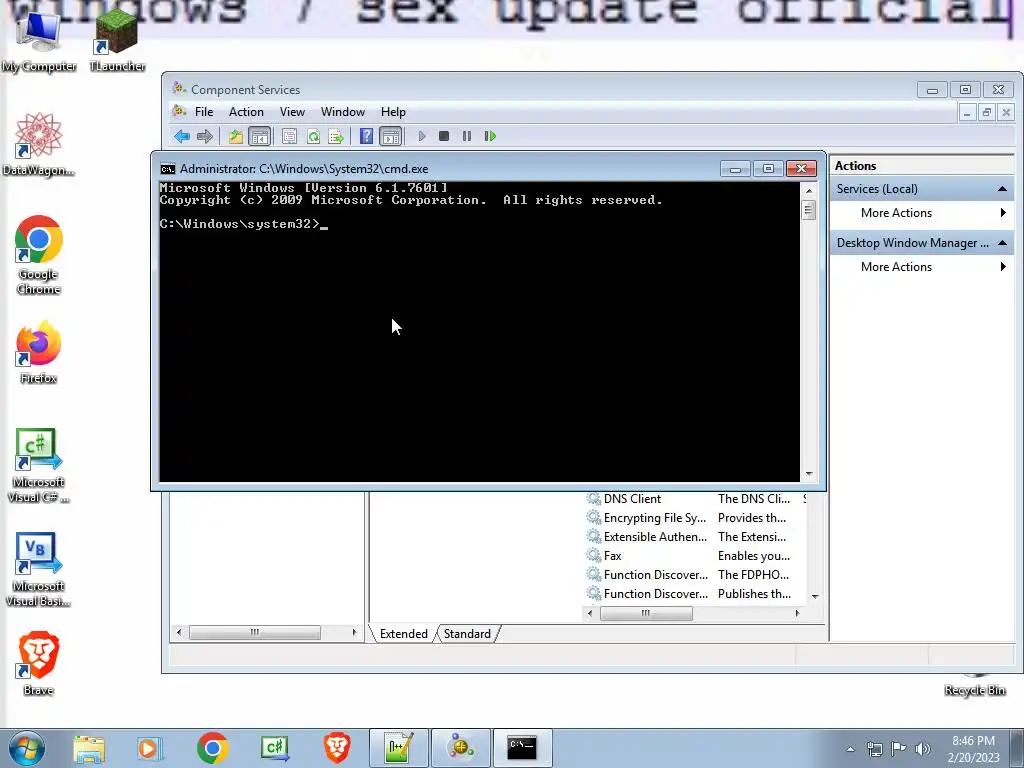Restart the service with the restart icon
This screenshot has width=1024, height=768.
tap(490, 136)
